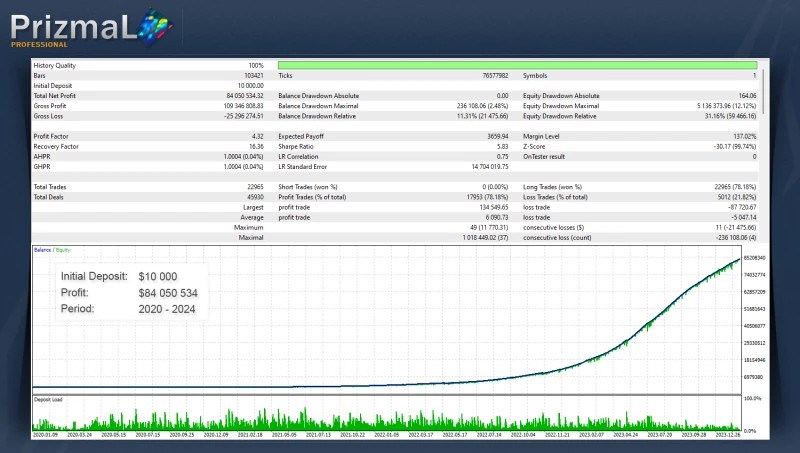The image size is (800, 453).
Task: Click the 2023.12.28 date on the timeline
Action: pos(727,436)
